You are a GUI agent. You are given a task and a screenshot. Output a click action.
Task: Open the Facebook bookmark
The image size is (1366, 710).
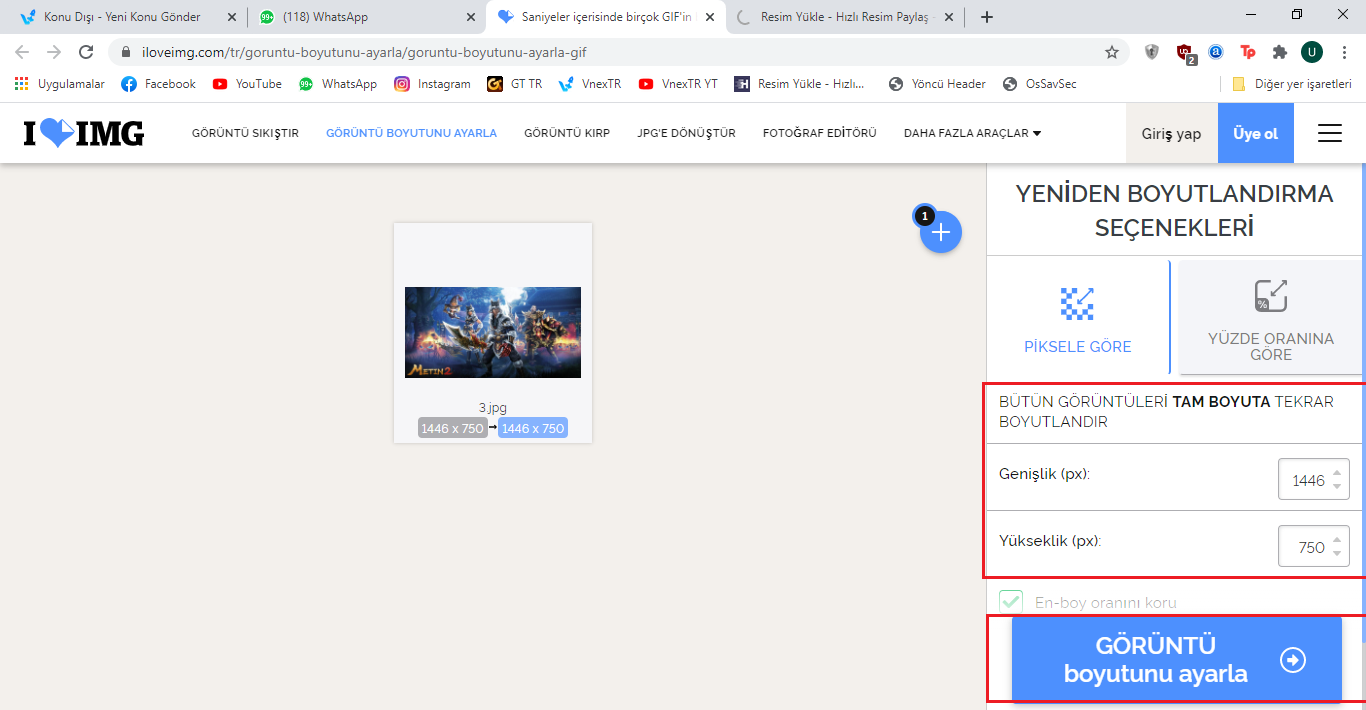tap(158, 84)
